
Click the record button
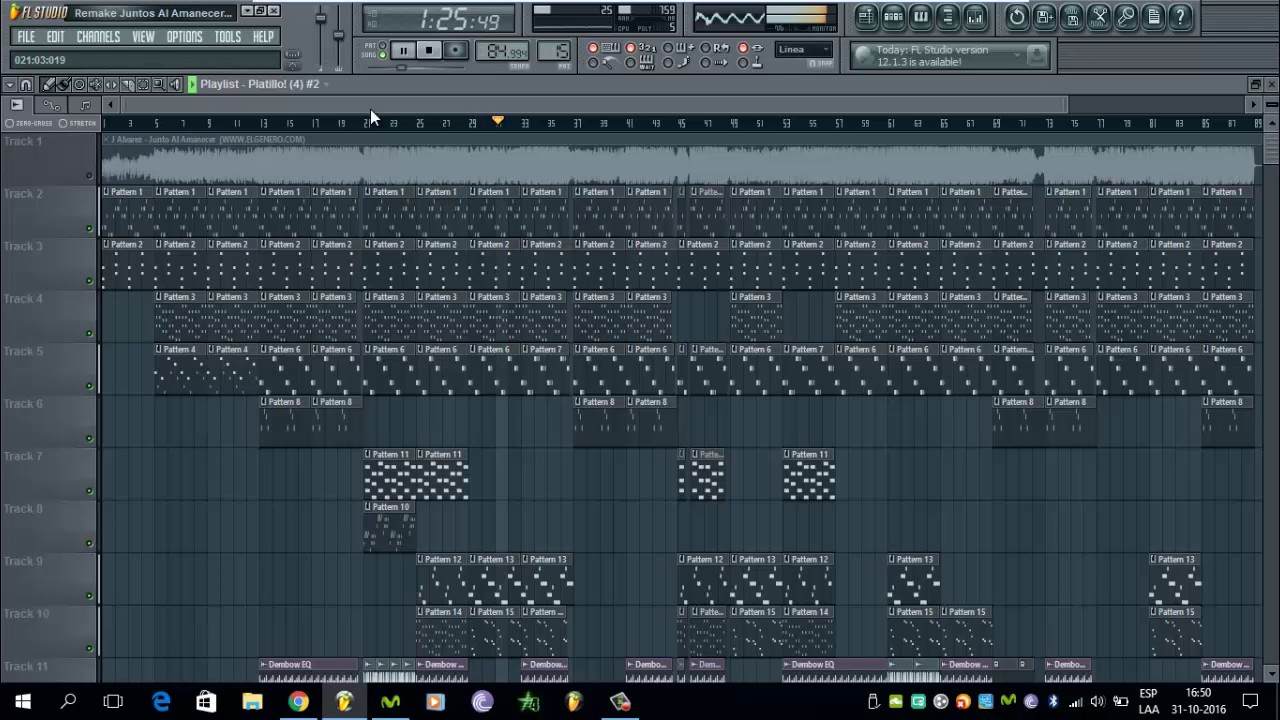point(455,51)
